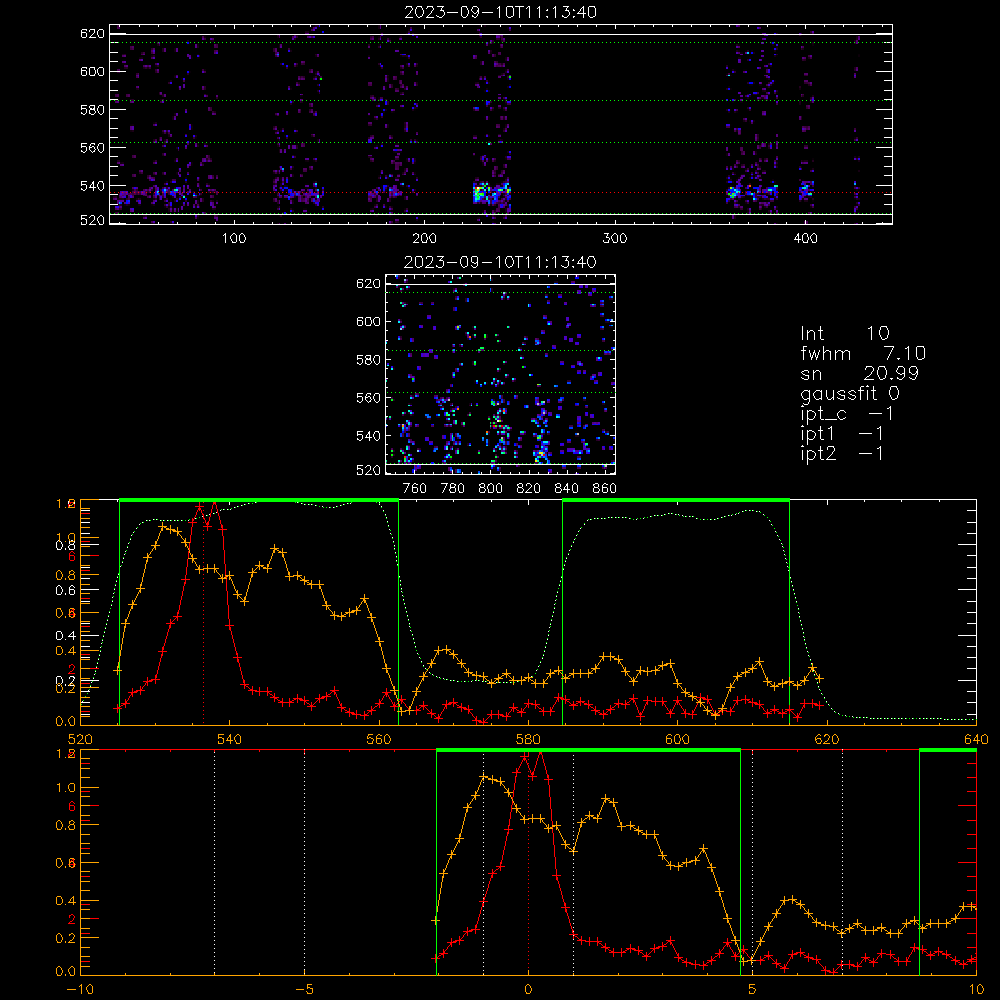Screen dimensions: 1000x1000
Task: Click the middle plot title 2023-09-10T11:13:40
Action: pyautogui.click(x=500, y=262)
